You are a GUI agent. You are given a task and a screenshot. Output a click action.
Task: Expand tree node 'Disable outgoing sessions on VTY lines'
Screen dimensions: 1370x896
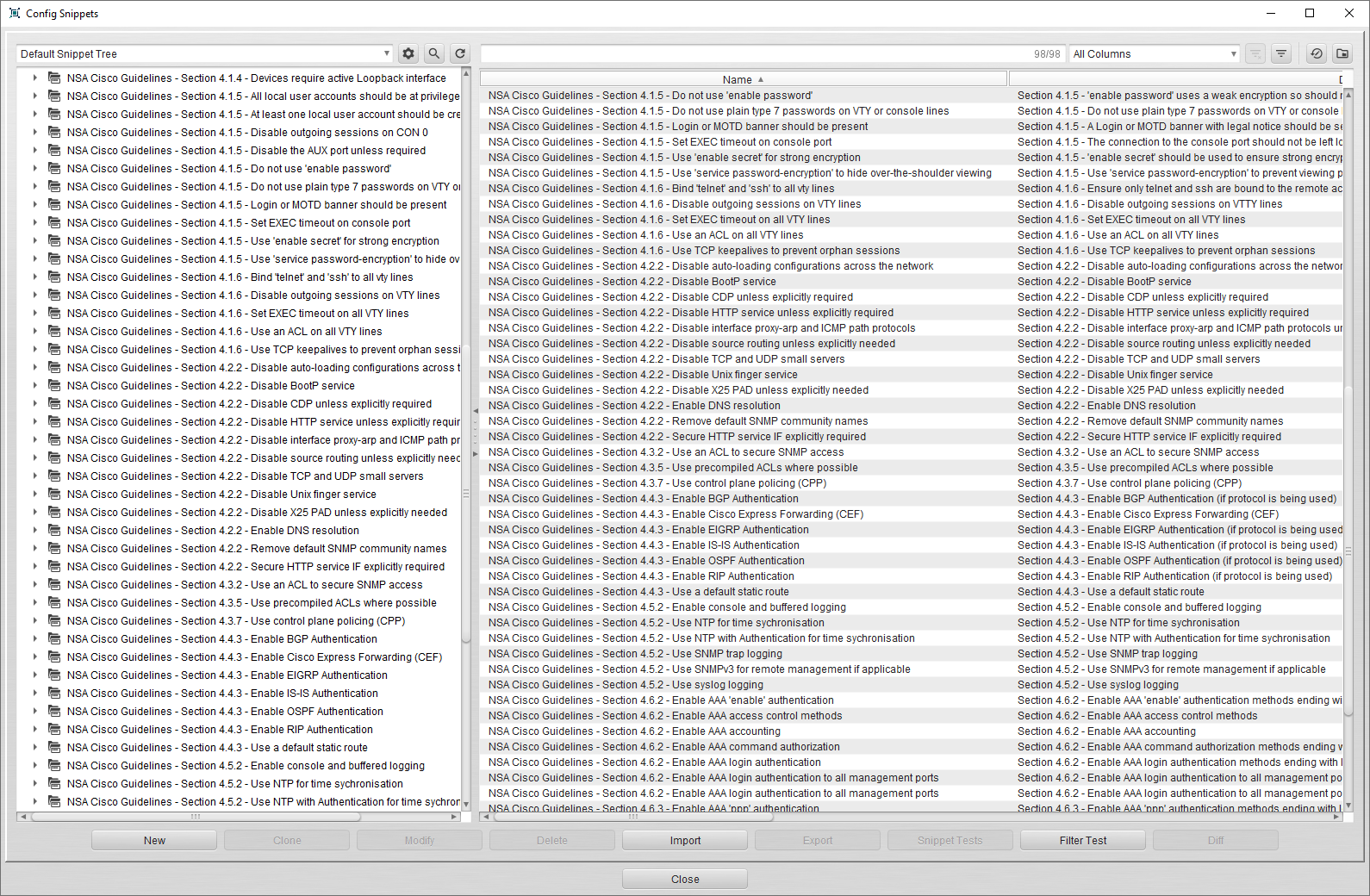tap(34, 295)
